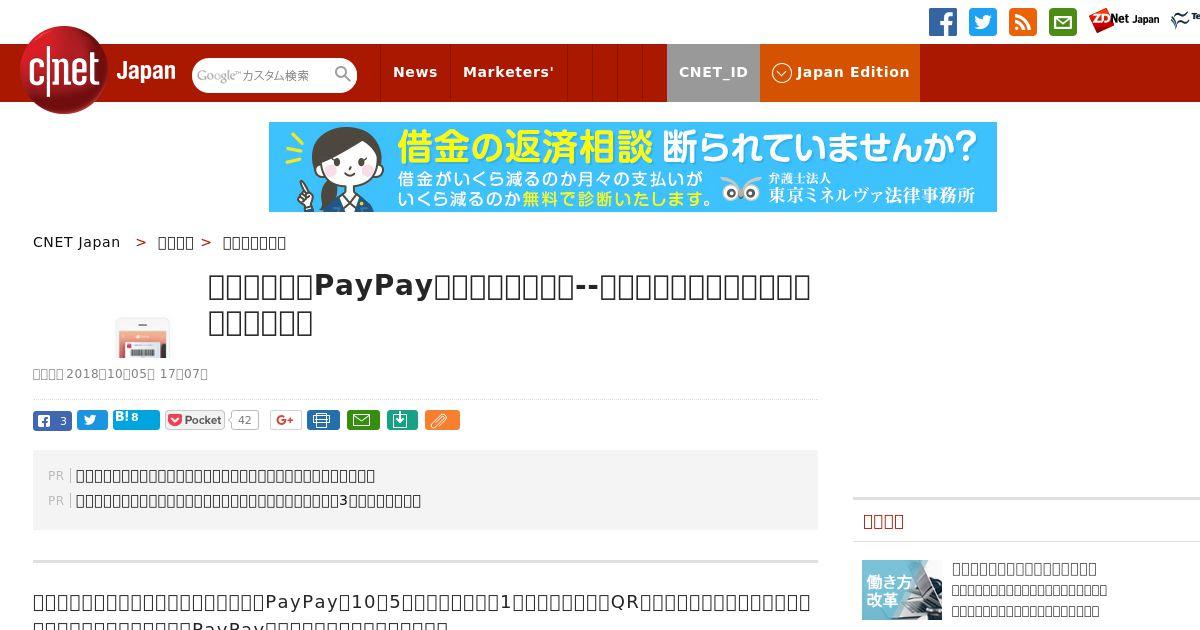Go to CNET Japan home via round logo

(x=64, y=70)
